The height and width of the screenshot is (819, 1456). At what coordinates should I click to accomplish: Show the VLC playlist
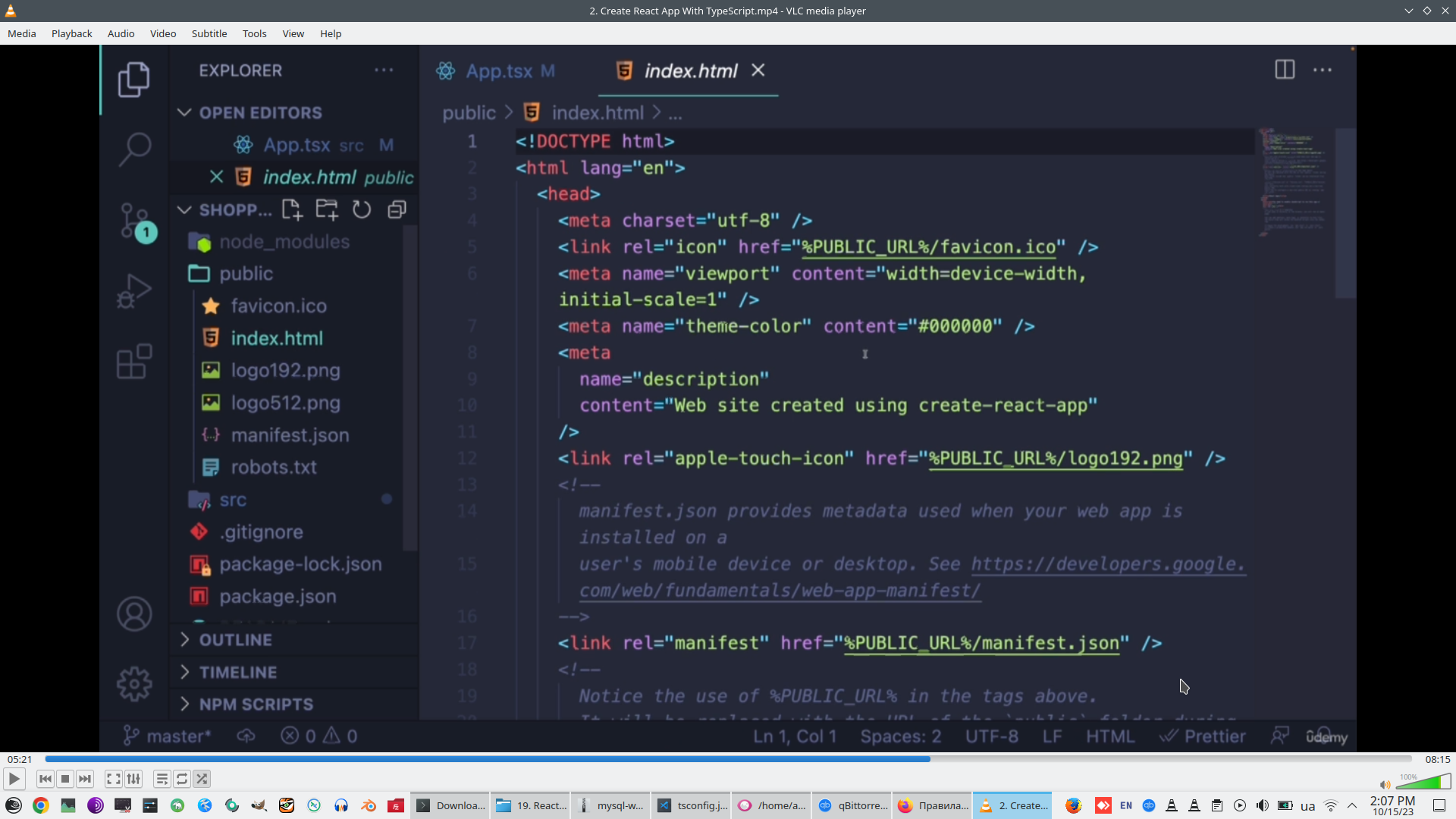[162, 779]
